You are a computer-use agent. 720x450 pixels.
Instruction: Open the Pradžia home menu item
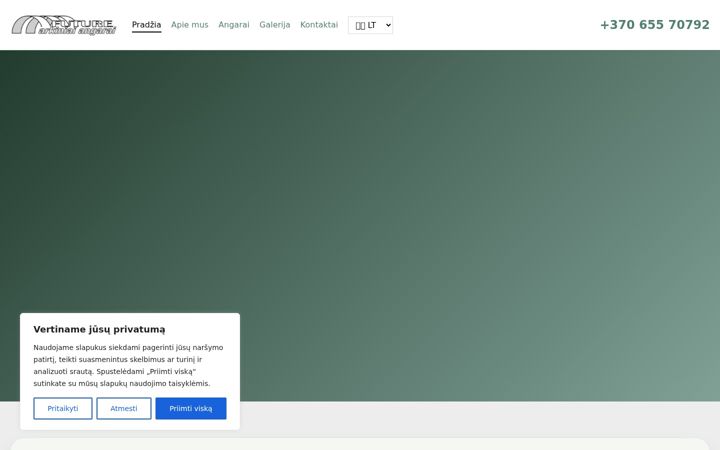[x=146, y=25]
